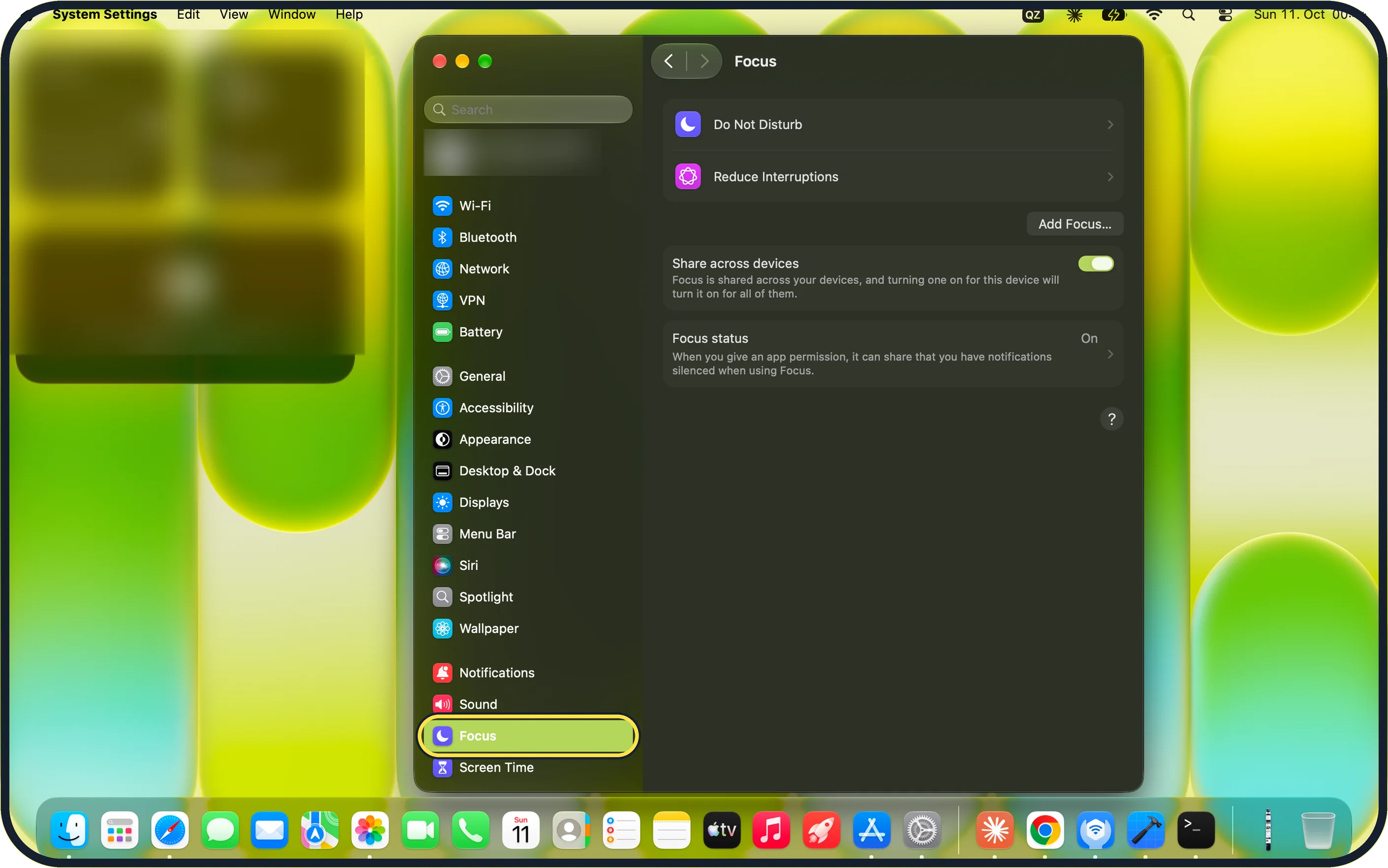Click the settings Search field

[x=528, y=110]
